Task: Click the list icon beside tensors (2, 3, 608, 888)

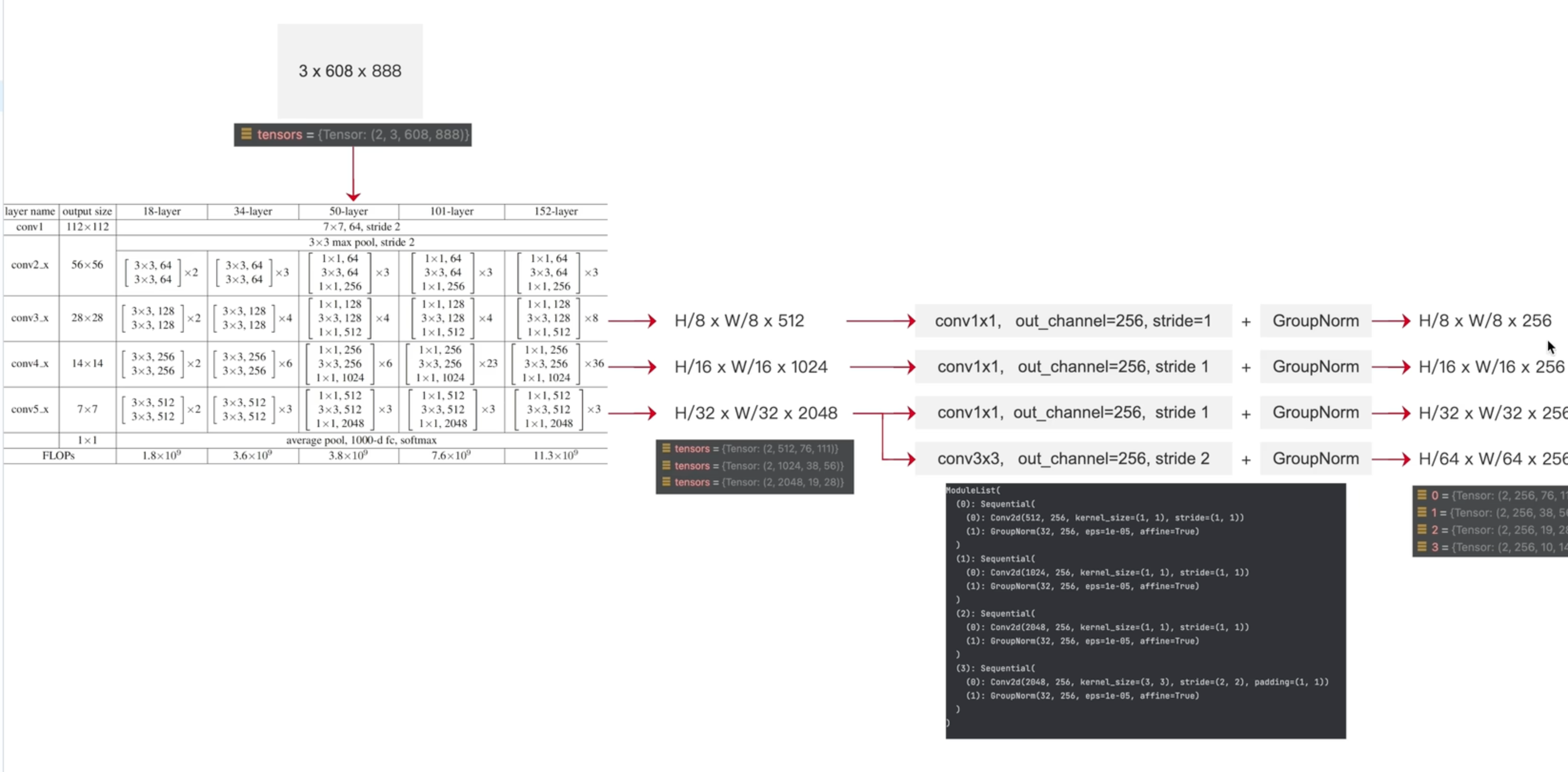Action: [246, 134]
